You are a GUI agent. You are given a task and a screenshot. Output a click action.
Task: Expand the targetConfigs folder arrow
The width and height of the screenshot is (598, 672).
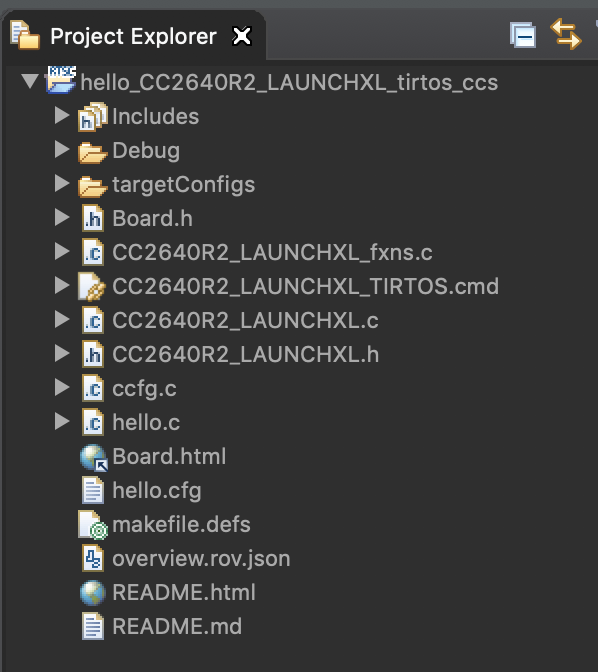[62, 183]
